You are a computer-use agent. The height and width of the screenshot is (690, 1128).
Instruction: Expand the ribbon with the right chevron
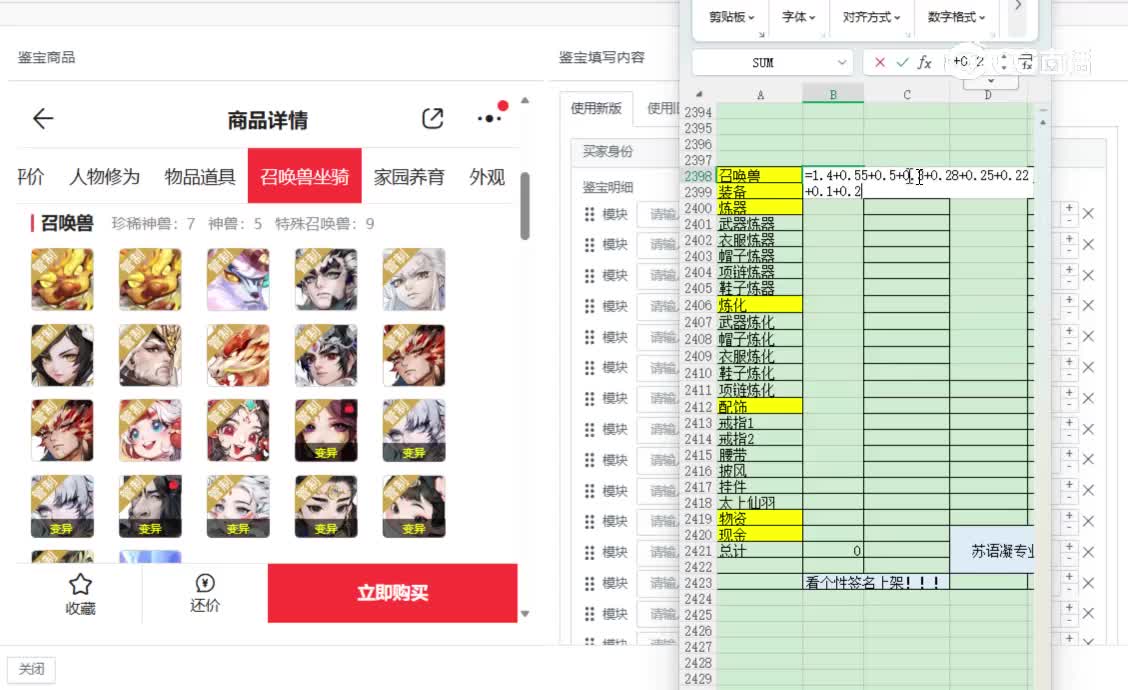[1017, 6]
